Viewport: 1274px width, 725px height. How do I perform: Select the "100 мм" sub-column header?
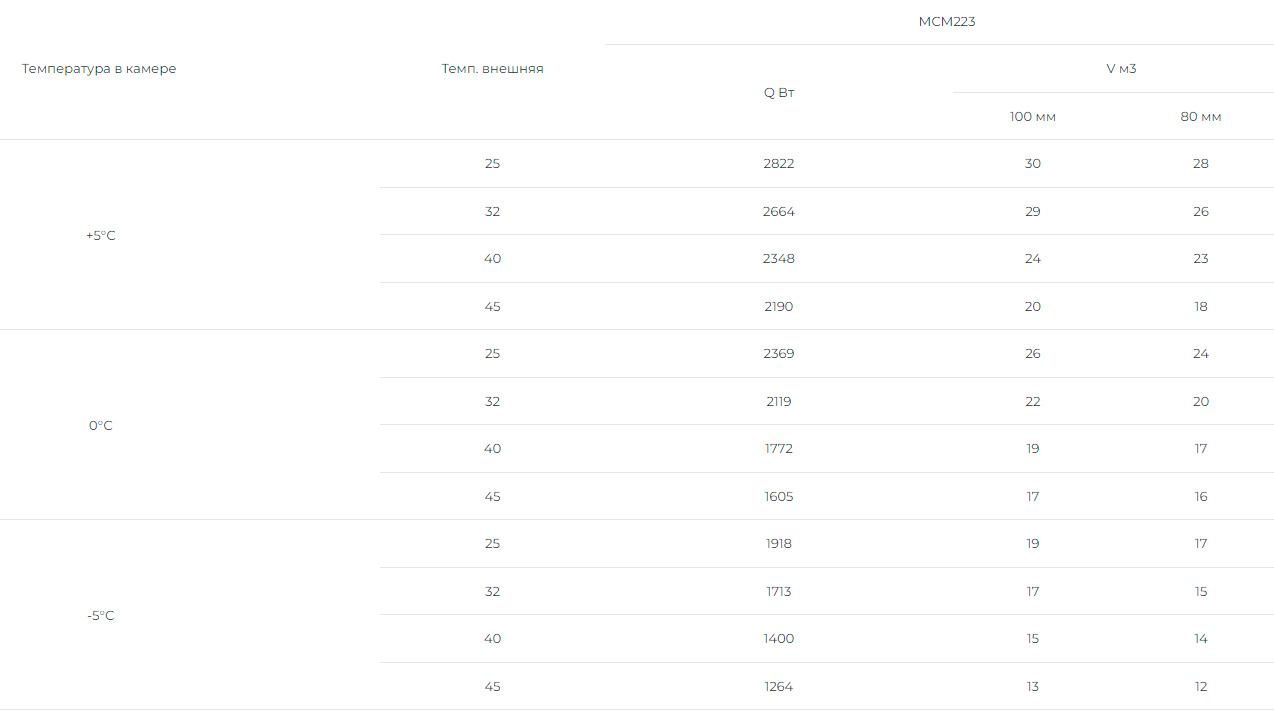point(1032,117)
